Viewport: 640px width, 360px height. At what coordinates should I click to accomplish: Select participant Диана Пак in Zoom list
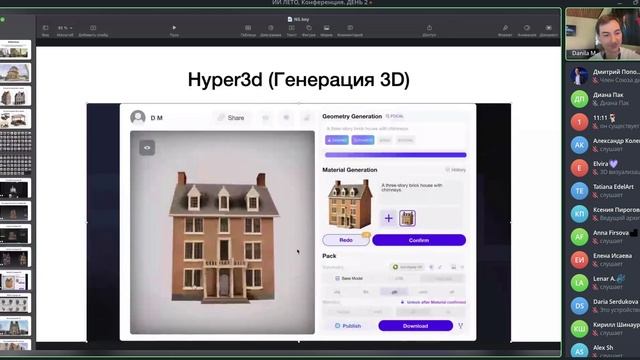604,99
